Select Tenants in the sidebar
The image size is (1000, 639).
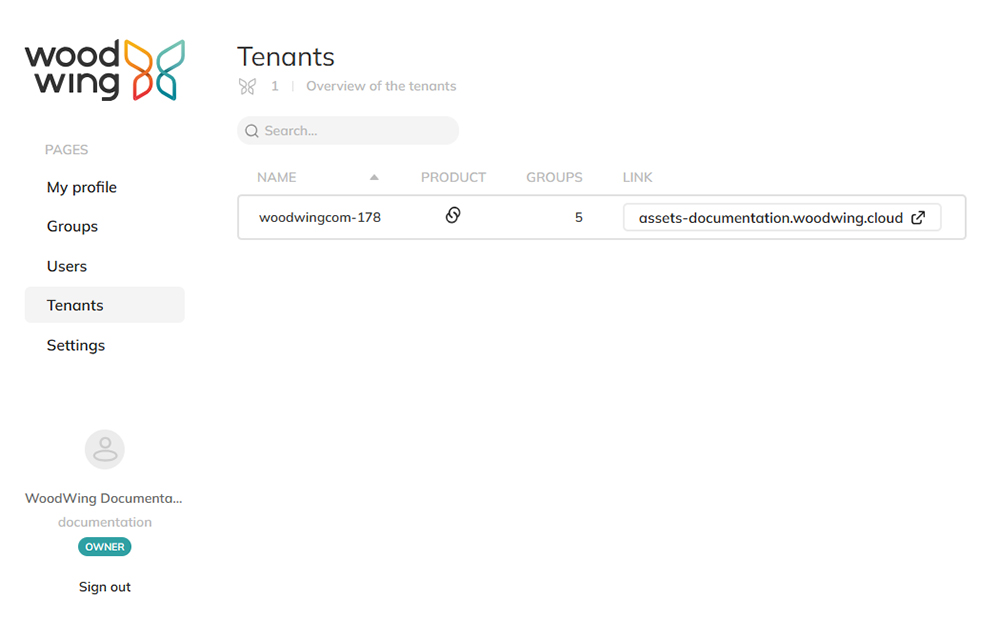tap(74, 305)
